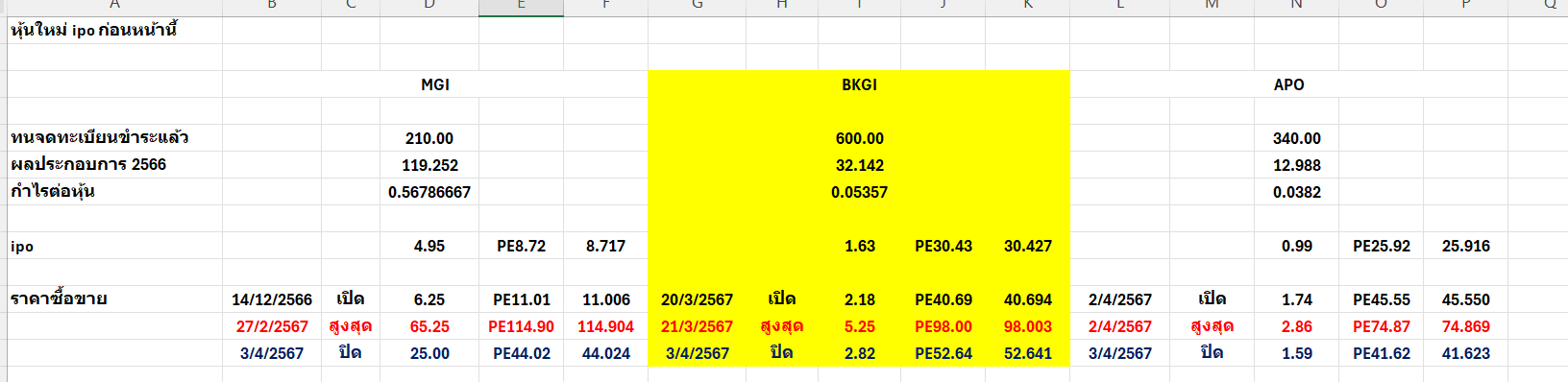The height and width of the screenshot is (382, 1568).
Task: Select the PE8.72 cell
Action: (521, 246)
